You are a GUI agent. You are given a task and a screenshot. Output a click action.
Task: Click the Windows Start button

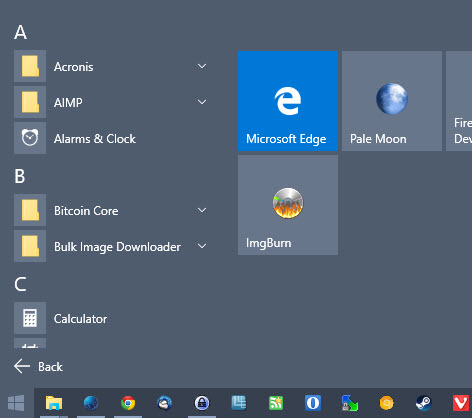coord(16,403)
